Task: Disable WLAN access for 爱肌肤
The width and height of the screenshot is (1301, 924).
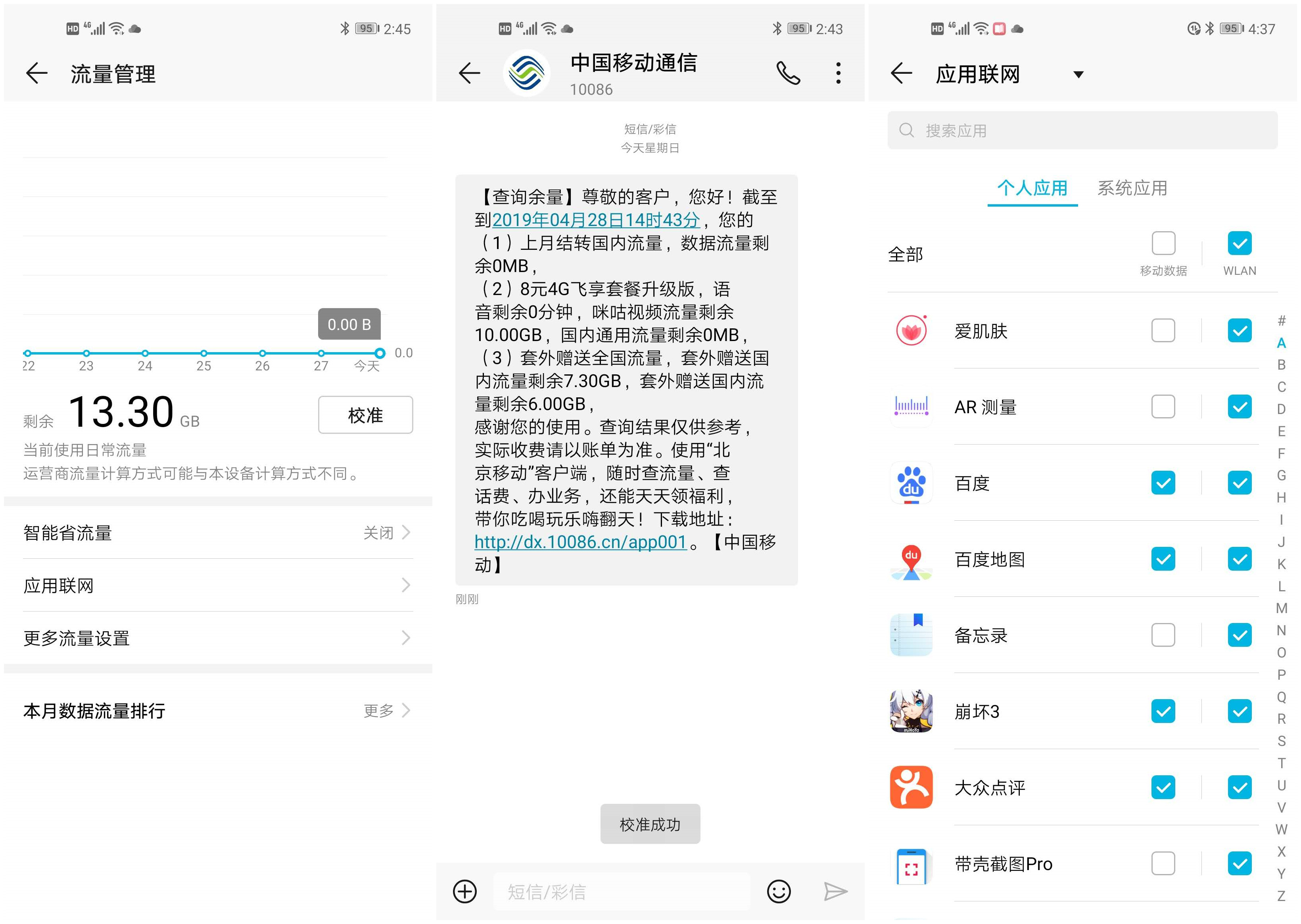Action: 1240,330
